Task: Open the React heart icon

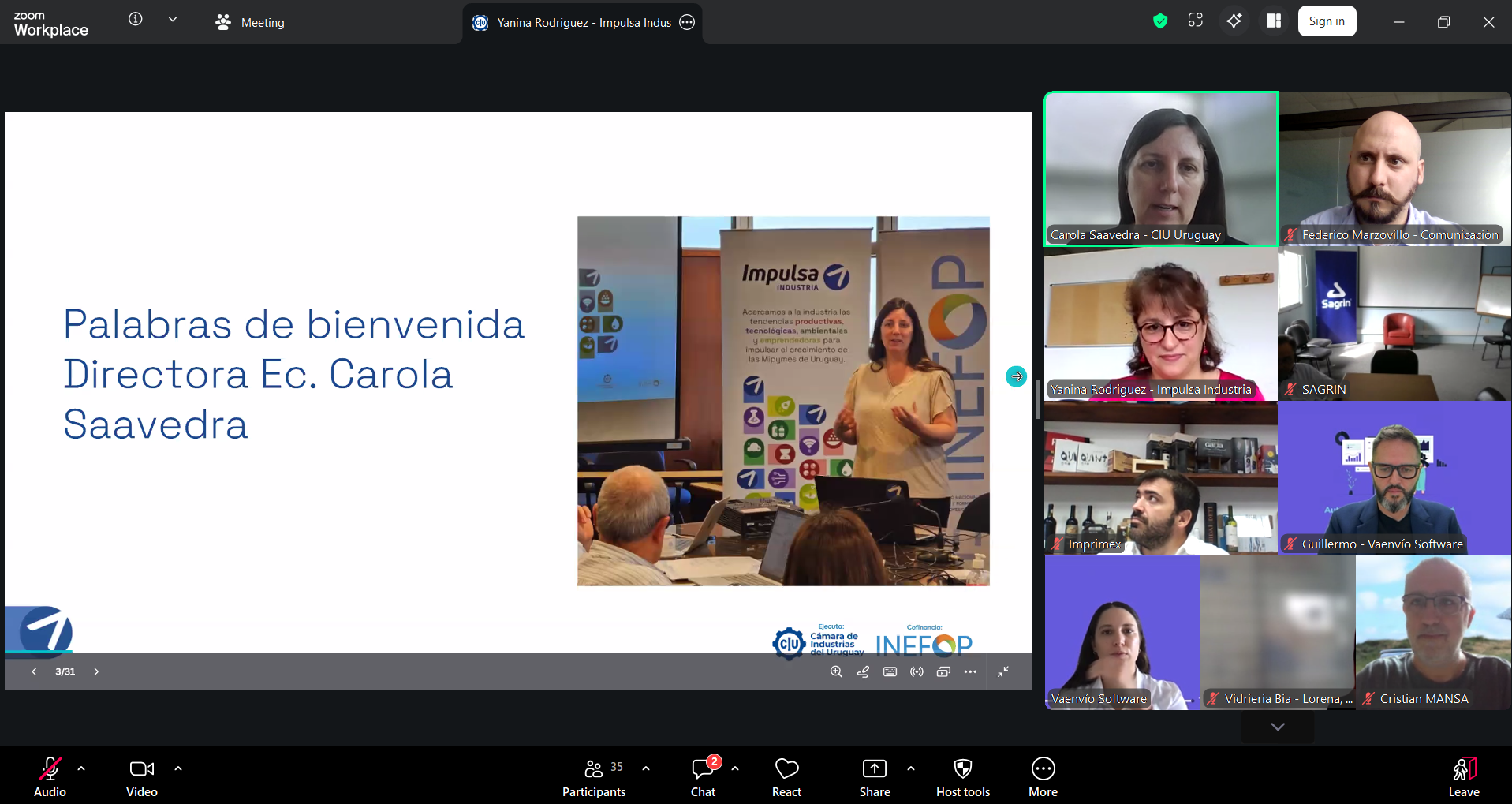Action: click(x=786, y=777)
